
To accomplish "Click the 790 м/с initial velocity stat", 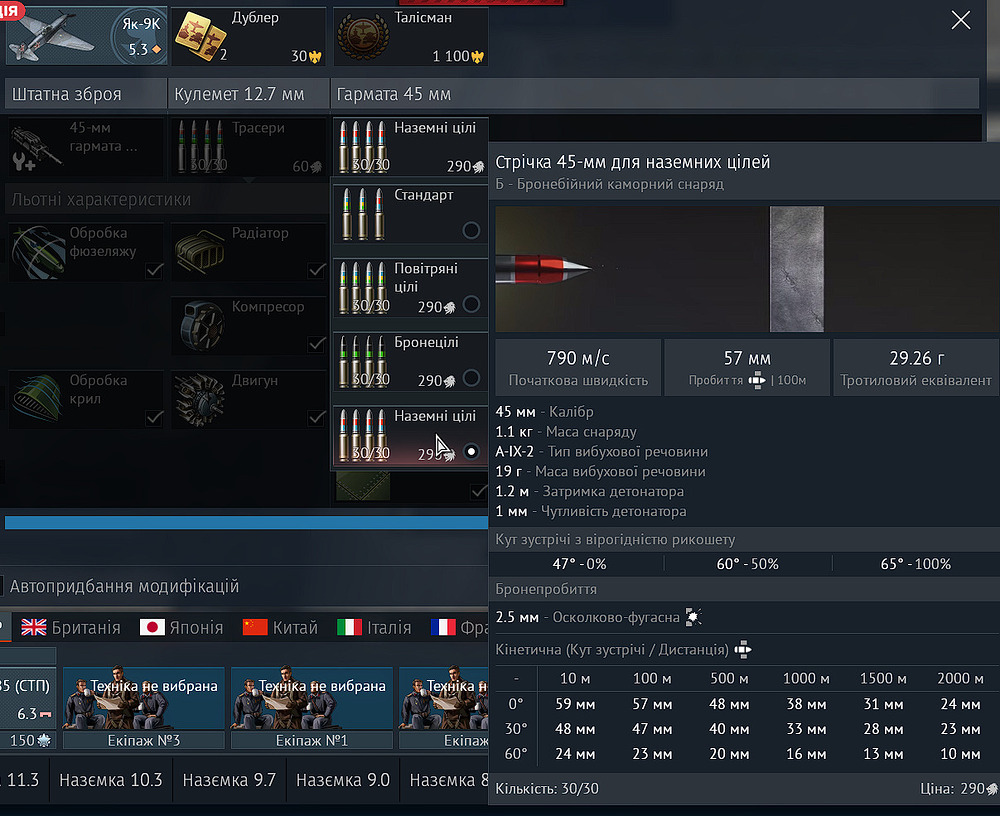I will pos(578,367).
